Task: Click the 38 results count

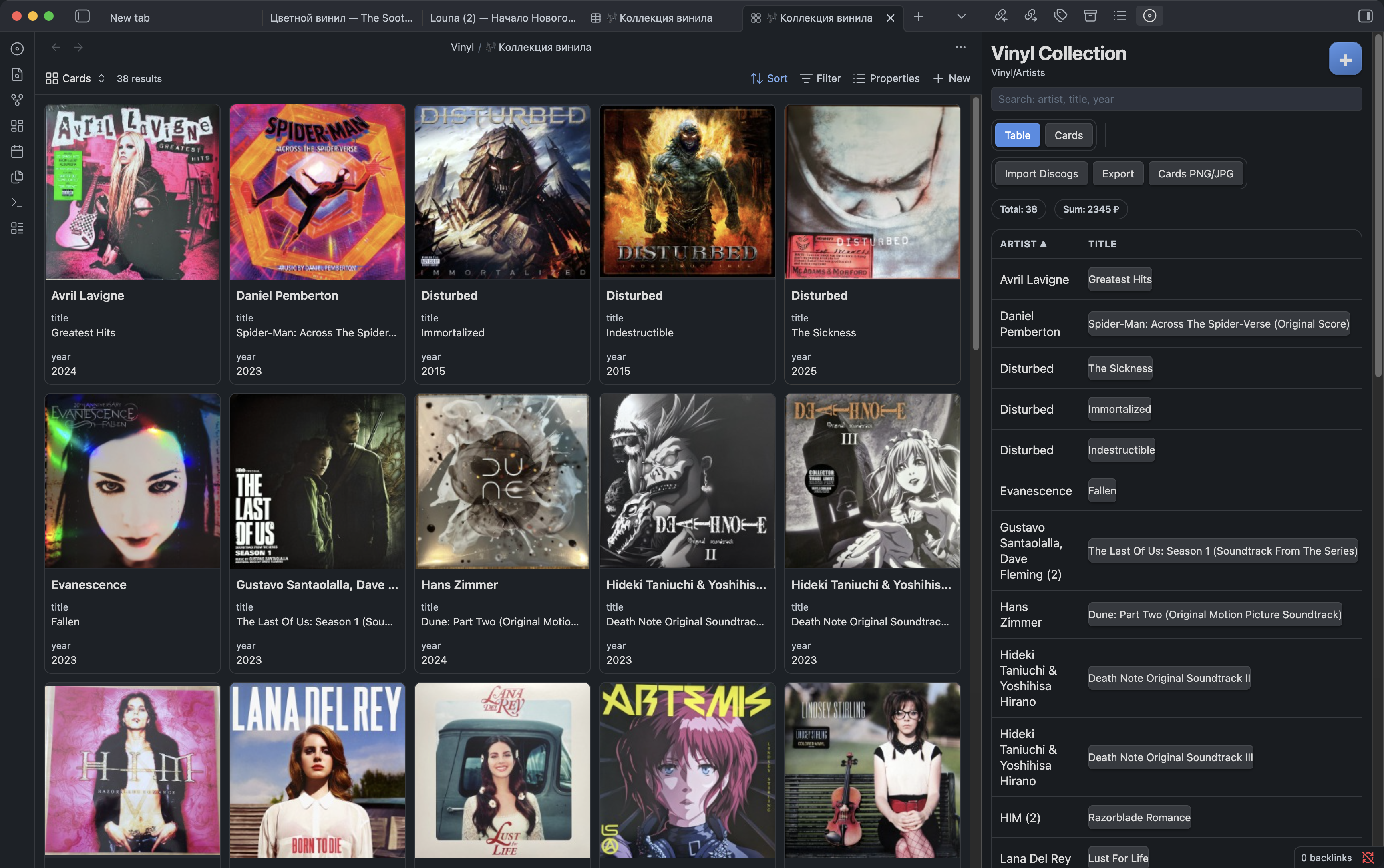Action: pyautogui.click(x=139, y=78)
